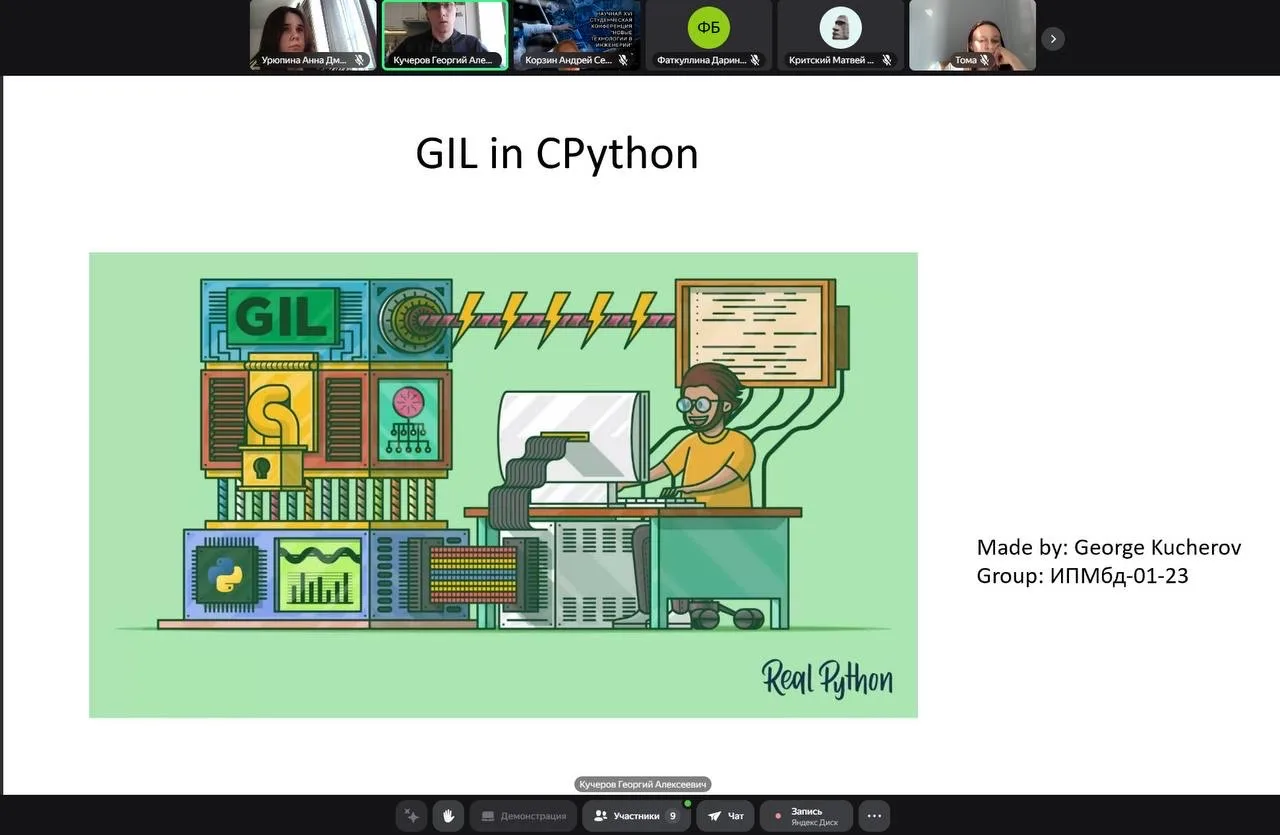Viewport: 1280px width, 835px height.
Task: Select Урюпина Анна video thumbnail
Action: [313, 35]
